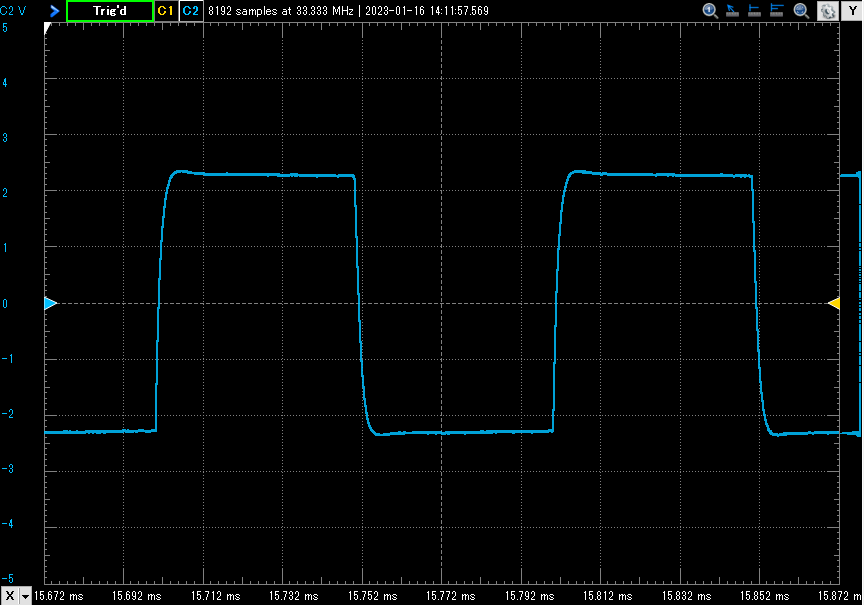Click the 15.852 ms time axis label

pos(765,596)
